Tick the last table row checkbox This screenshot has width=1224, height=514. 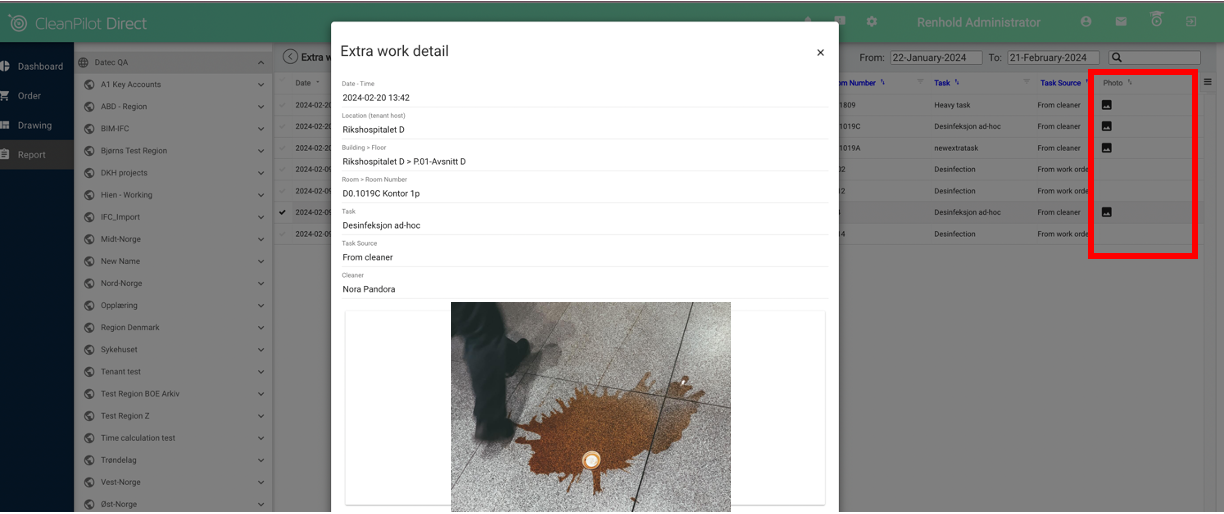282,234
